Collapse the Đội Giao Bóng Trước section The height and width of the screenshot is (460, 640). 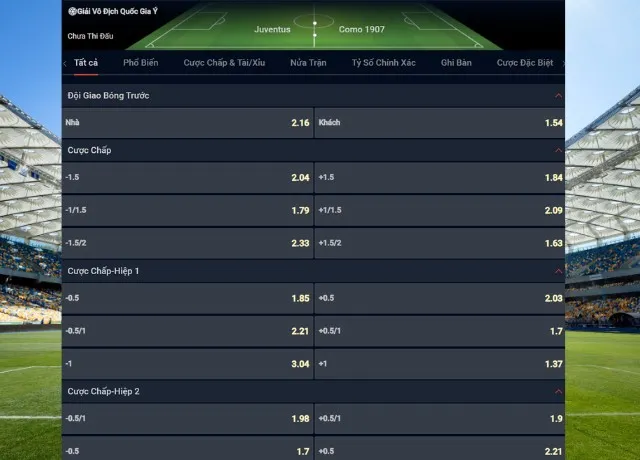(x=557, y=95)
